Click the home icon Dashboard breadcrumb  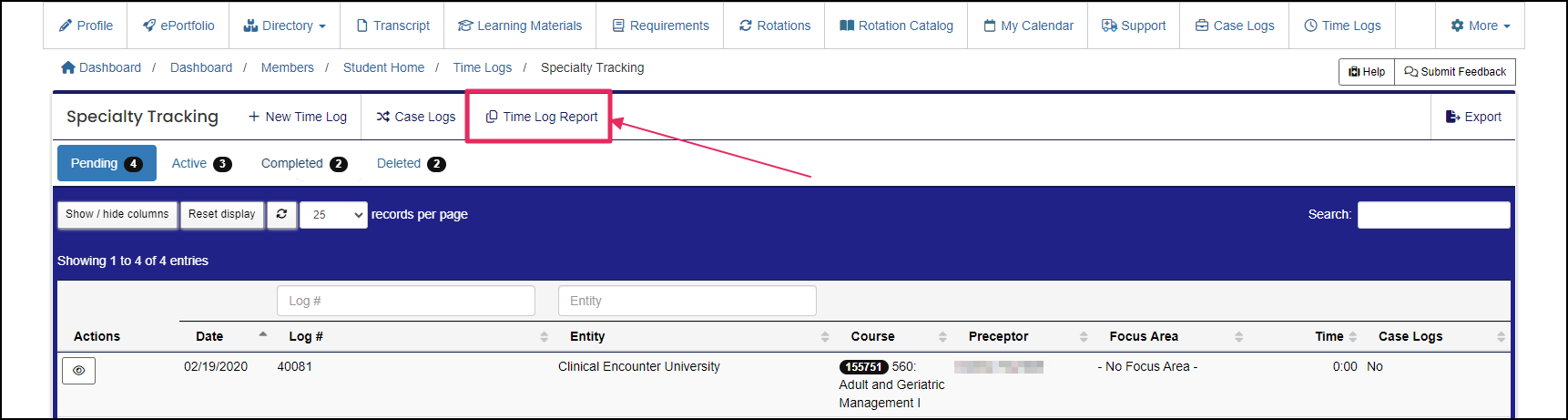click(x=101, y=67)
